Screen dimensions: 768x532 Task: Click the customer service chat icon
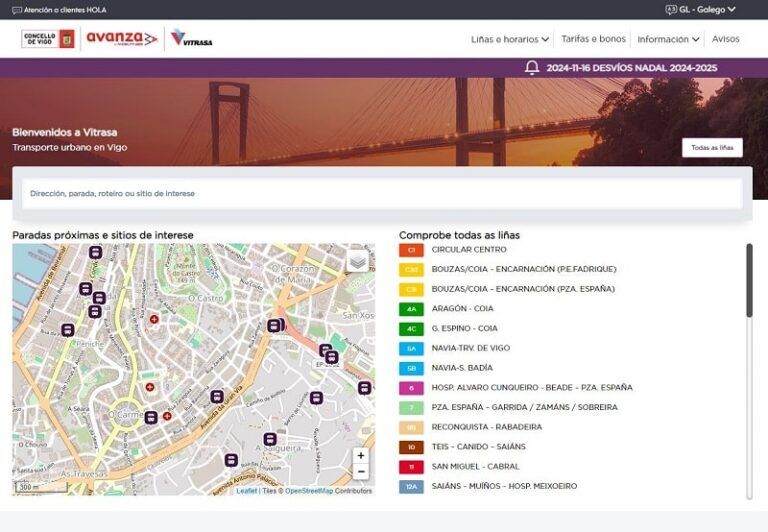pos(17,10)
